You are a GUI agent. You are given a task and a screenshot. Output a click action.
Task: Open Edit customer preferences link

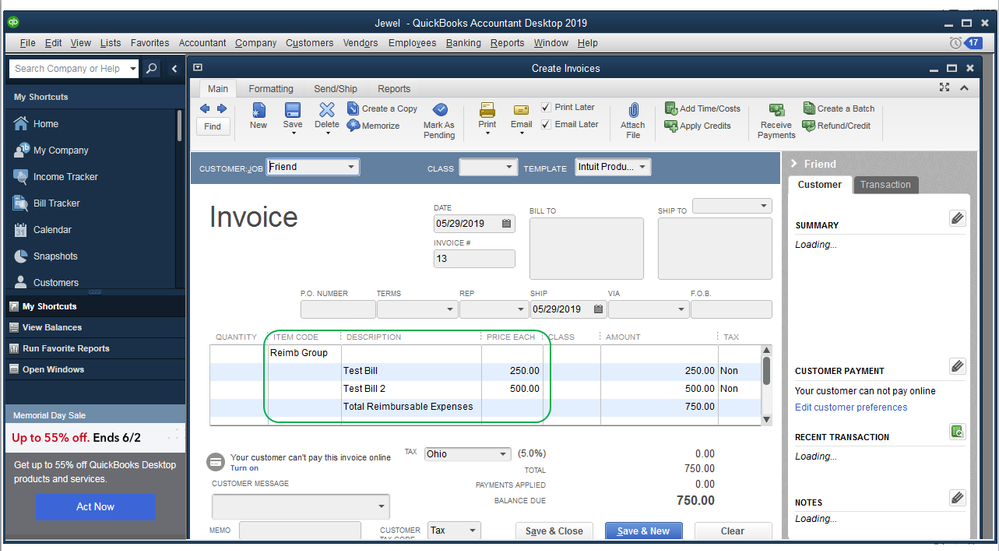point(851,407)
